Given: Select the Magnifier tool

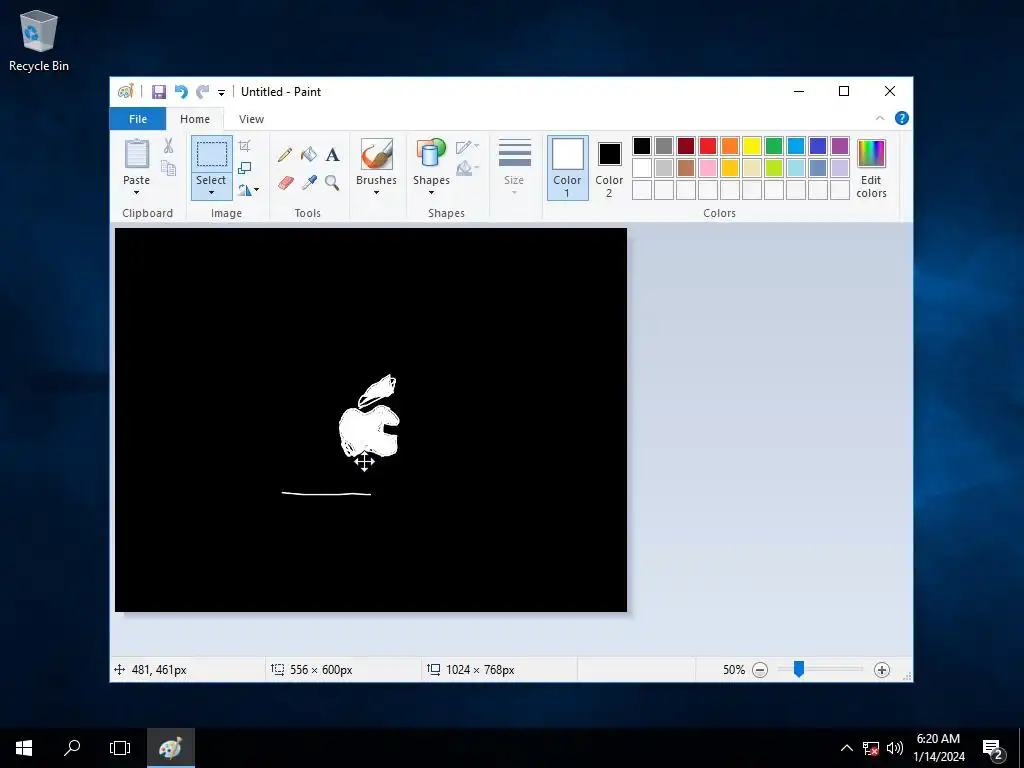Looking at the screenshot, I should pyautogui.click(x=332, y=183).
